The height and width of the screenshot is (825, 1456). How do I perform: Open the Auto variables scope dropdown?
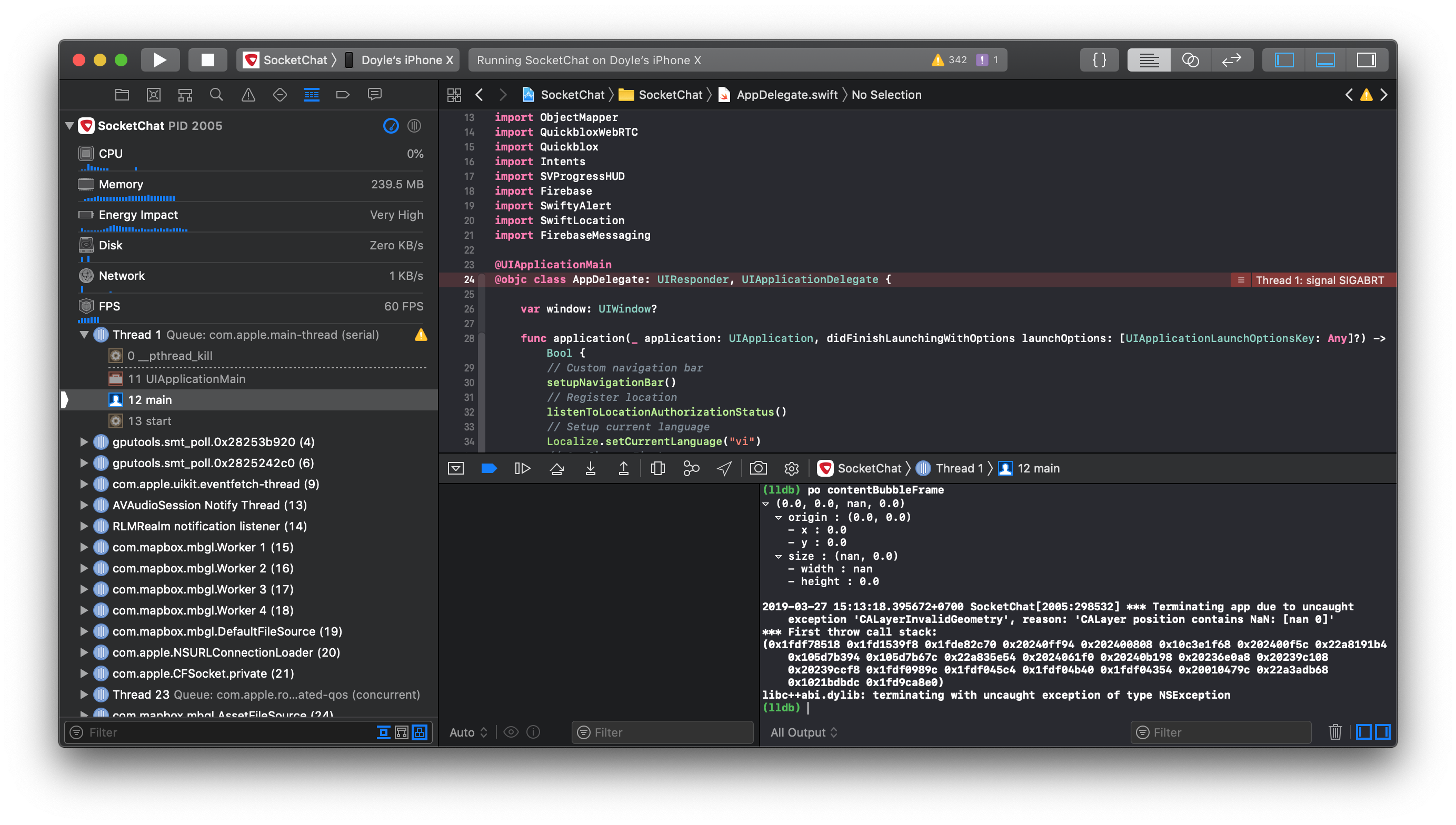[x=468, y=732]
